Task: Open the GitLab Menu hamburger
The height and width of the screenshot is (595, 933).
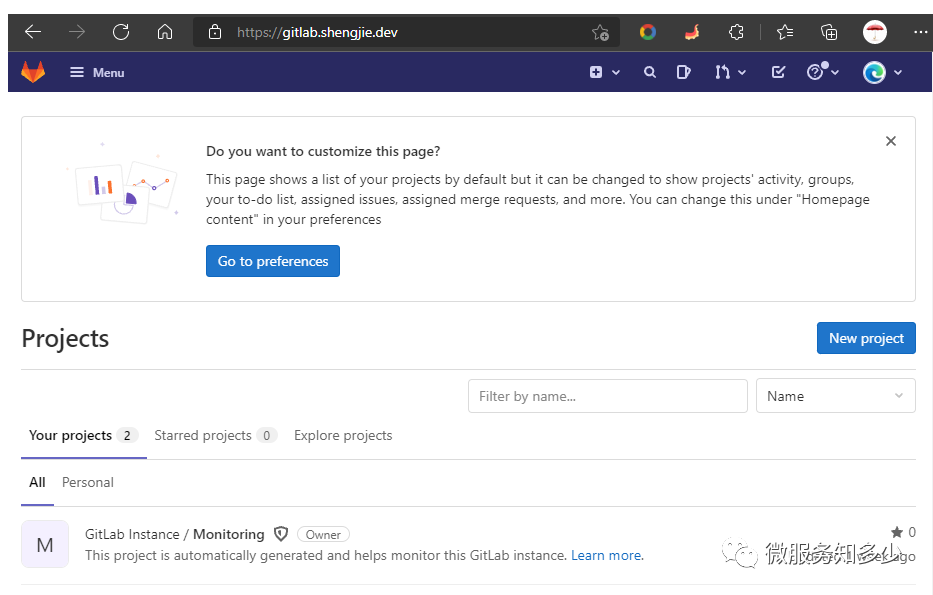Action: (x=97, y=73)
